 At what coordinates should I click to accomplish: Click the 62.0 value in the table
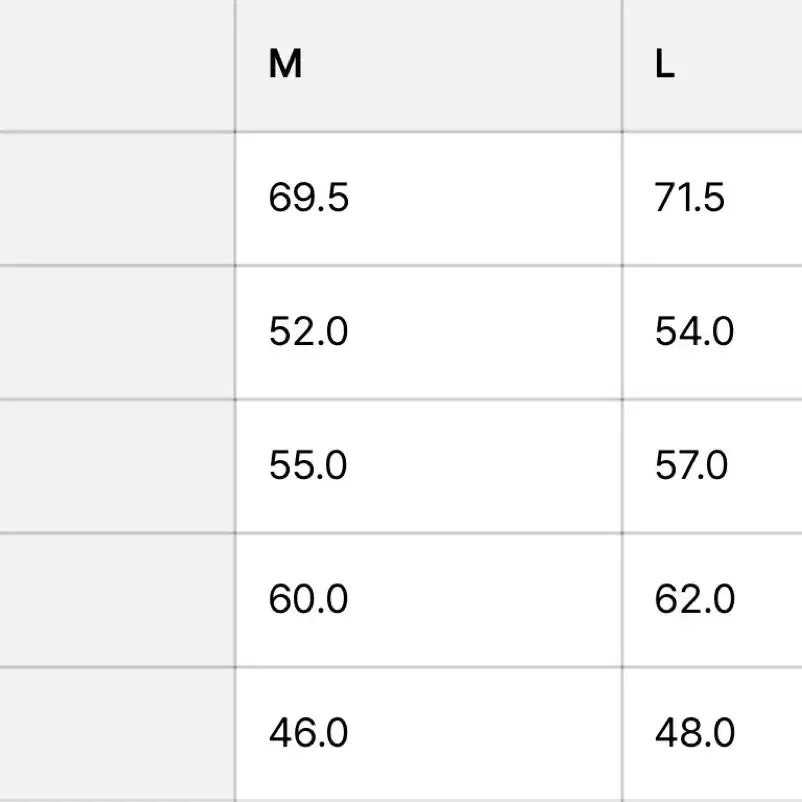(695, 600)
